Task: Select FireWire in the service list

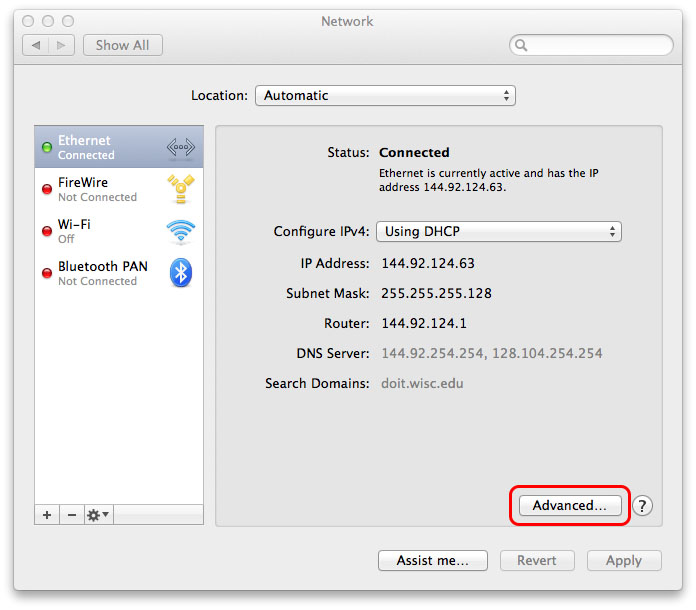Action: click(119, 189)
